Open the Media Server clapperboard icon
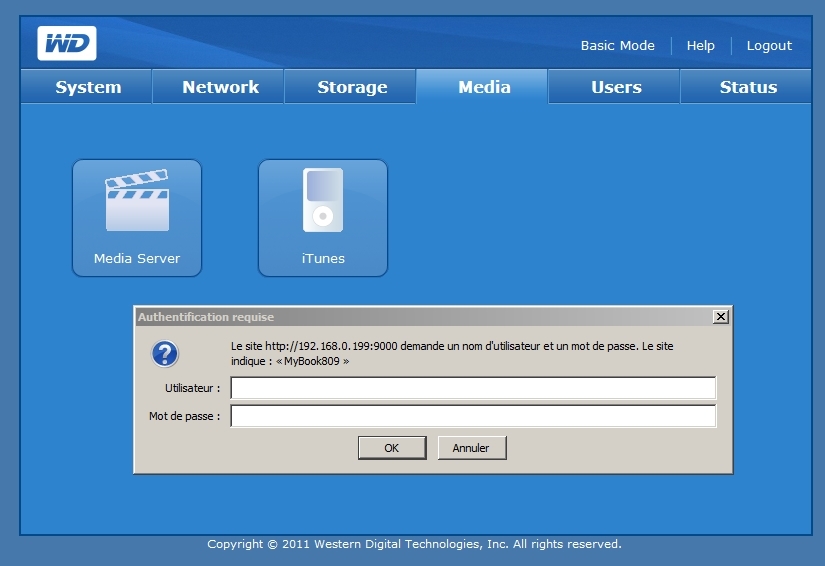 [x=137, y=200]
